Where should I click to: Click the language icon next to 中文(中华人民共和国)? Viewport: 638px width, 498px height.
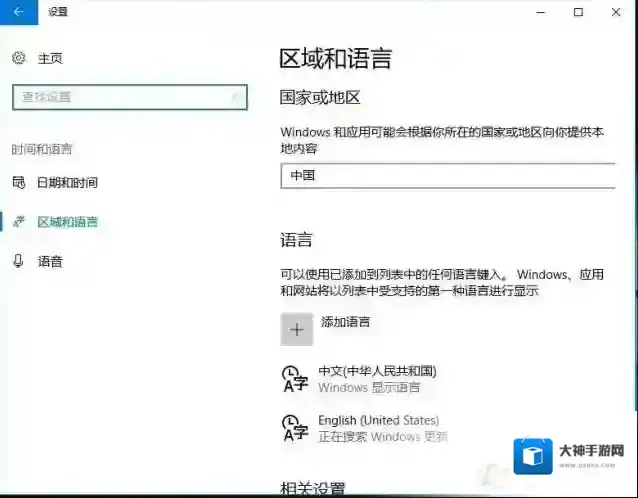tap(296, 378)
